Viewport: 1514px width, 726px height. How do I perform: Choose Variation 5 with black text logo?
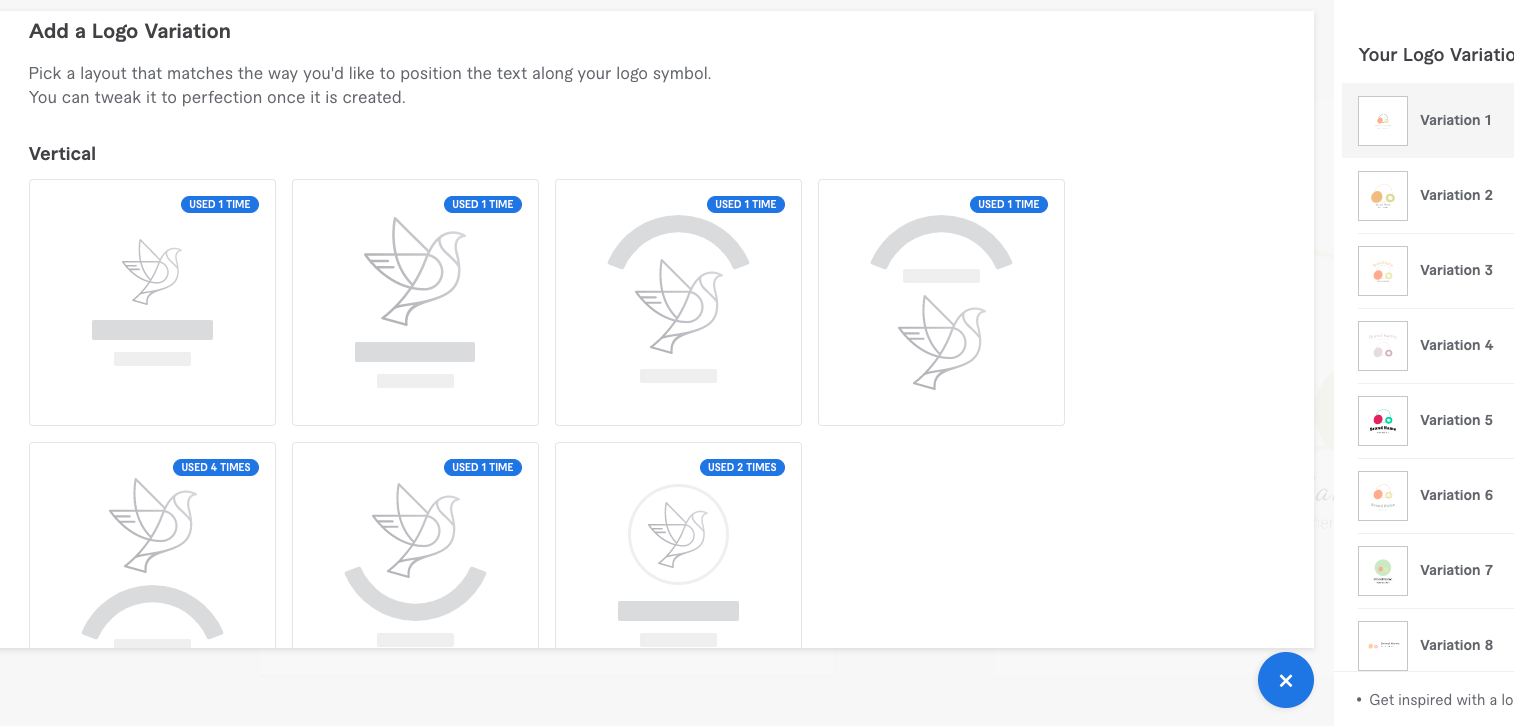coord(1435,421)
